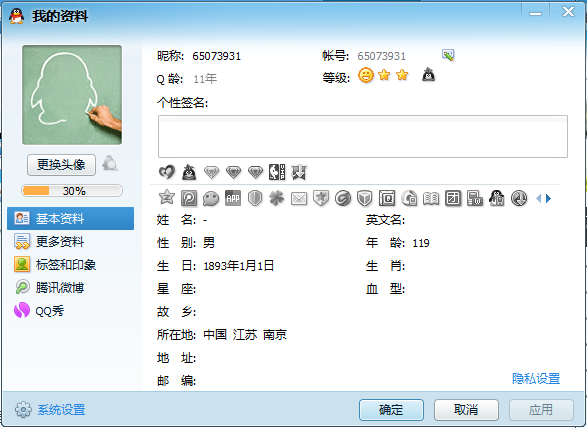
Task: Click the four-leaf clover icon
Action: (x=277, y=198)
